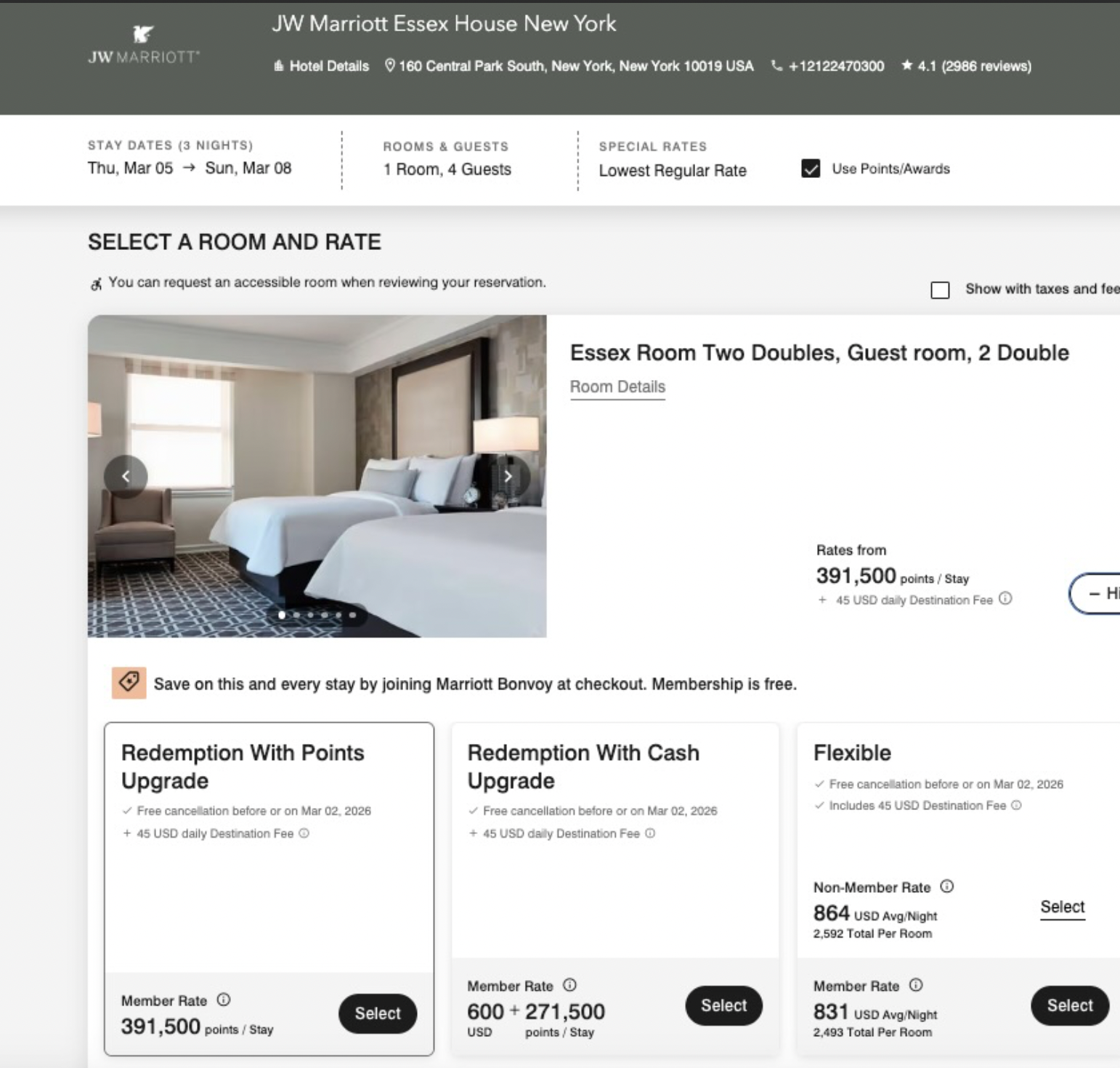Select the Redemption With Cash Upgrade rate
The height and width of the screenshot is (1068, 1120).
click(x=723, y=1006)
